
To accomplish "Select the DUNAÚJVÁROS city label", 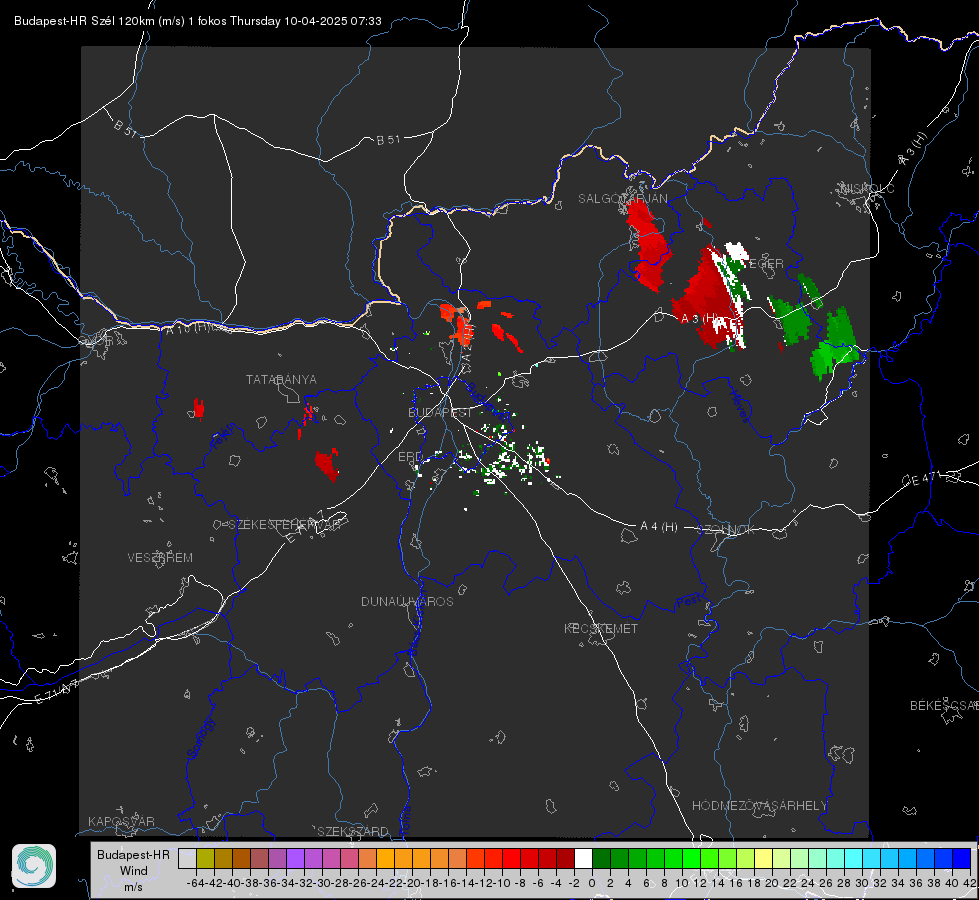I will 407,601.
